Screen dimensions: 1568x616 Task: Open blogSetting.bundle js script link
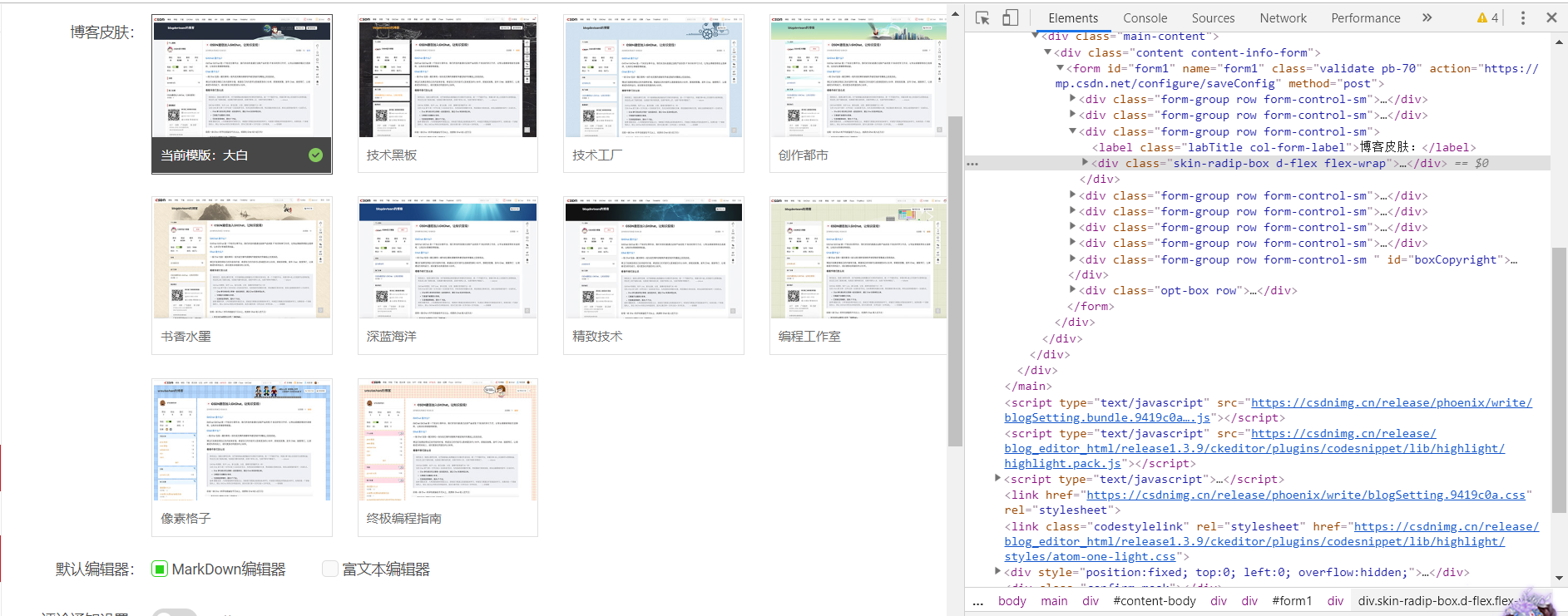coord(1268,410)
